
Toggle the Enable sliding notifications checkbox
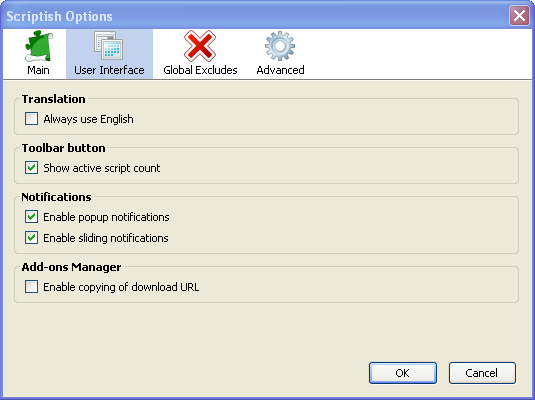(x=31, y=238)
